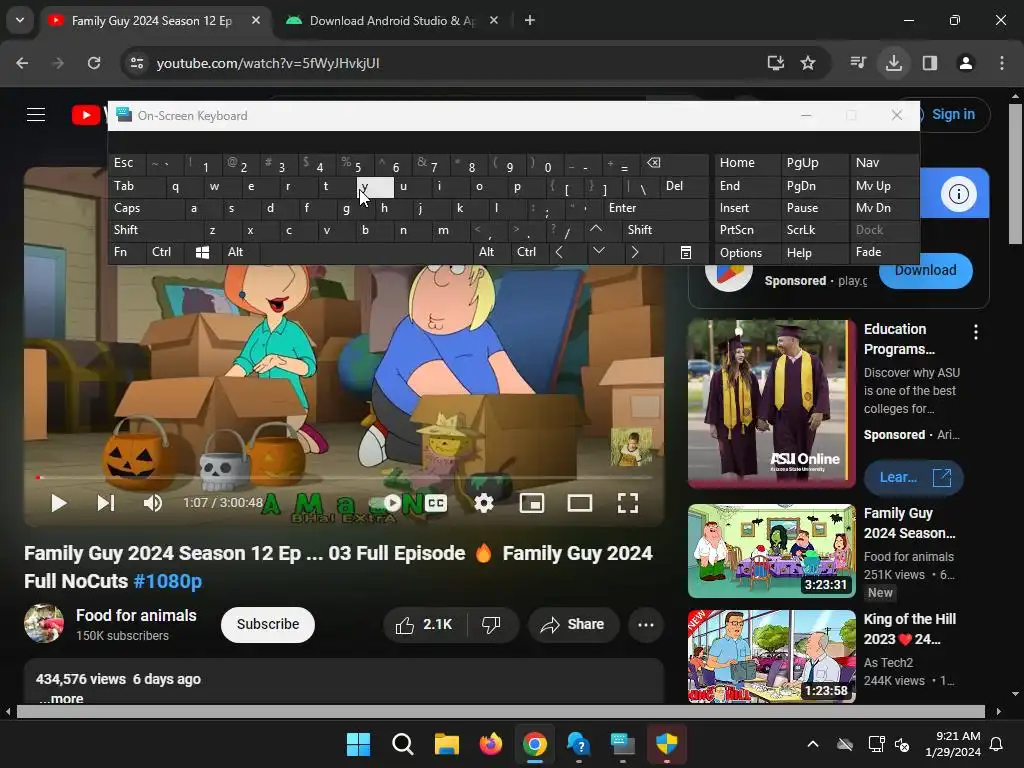Open a new browser tab
The width and height of the screenshot is (1024, 768).
click(530, 21)
